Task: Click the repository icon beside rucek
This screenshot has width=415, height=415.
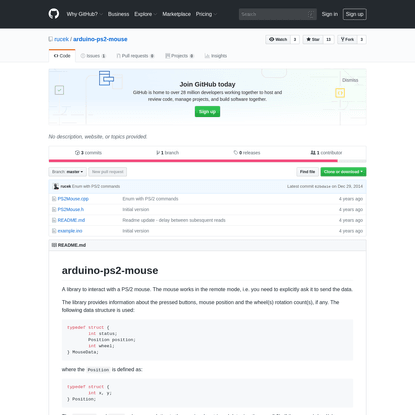Action: pyautogui.click(x=50, y=39)
